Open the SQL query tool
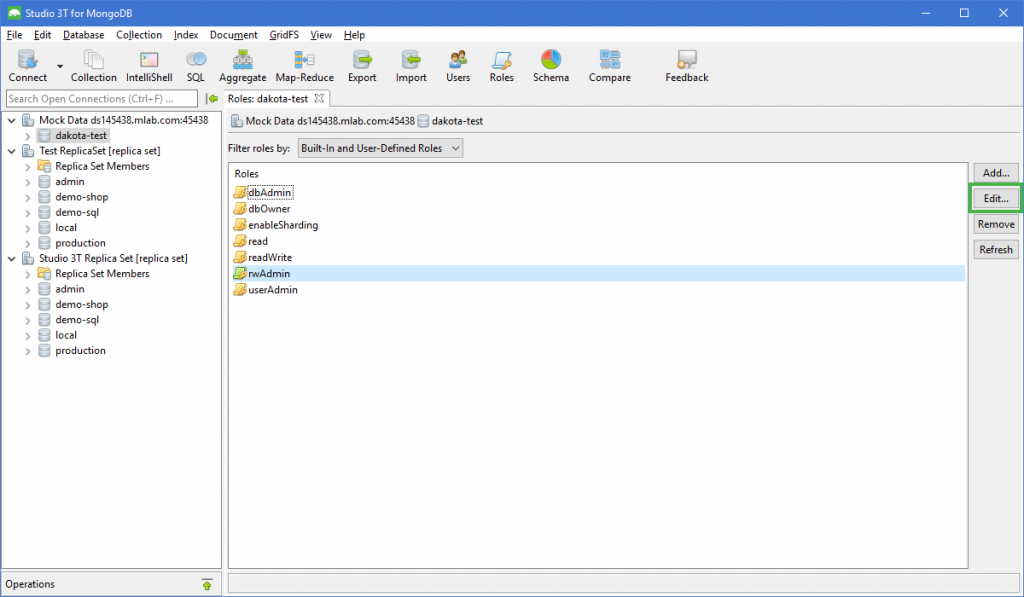1024x597 pixels. tap(196, 66)
